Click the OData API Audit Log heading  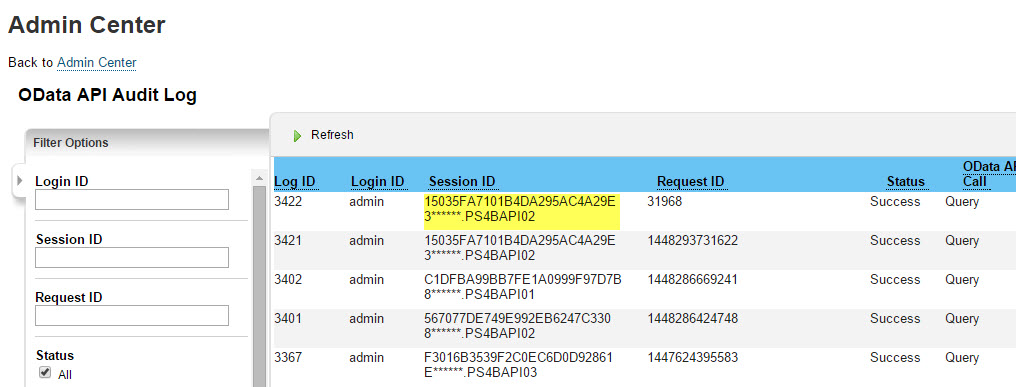[x=108, y=95]
